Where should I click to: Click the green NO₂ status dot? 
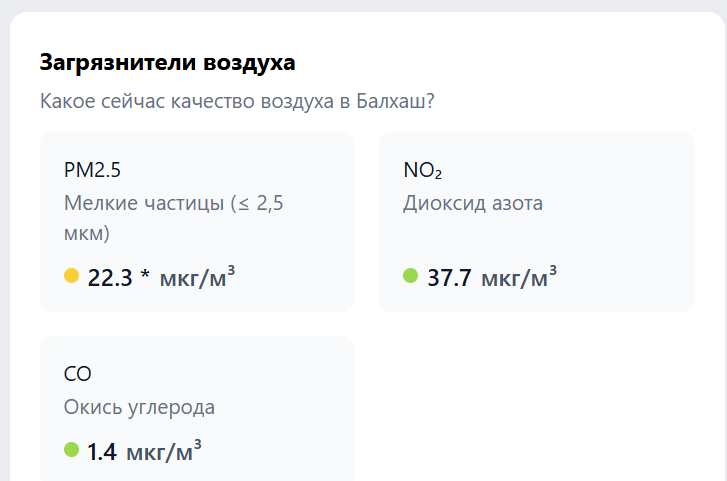410,276
